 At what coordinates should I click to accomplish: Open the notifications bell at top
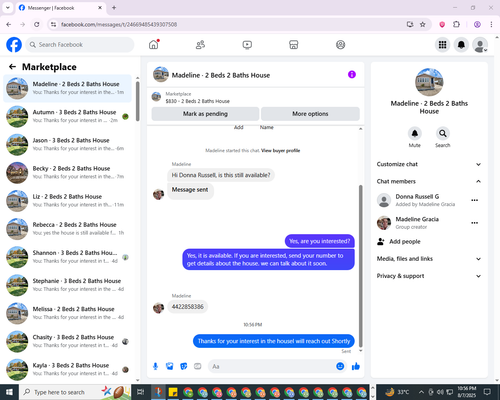click(461, 45)
